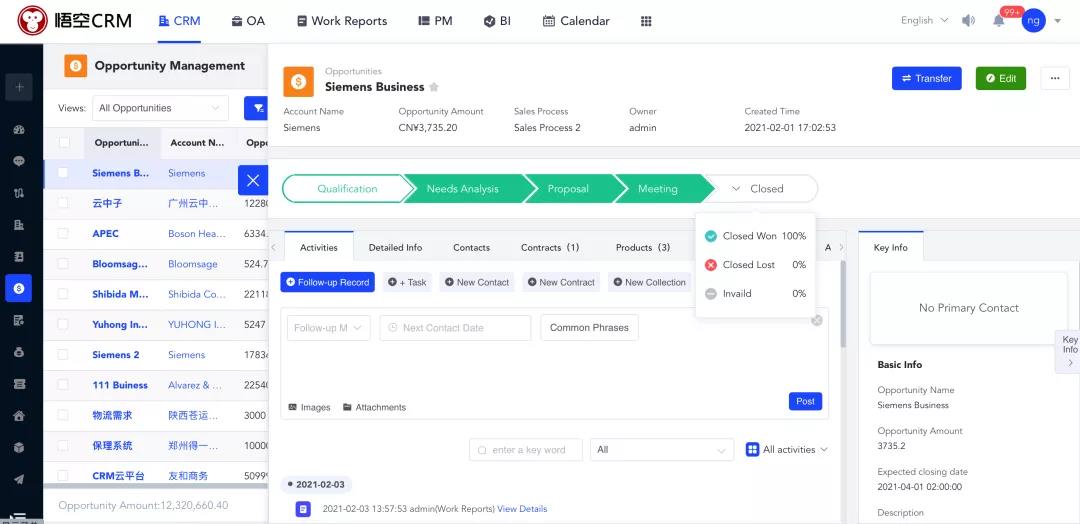Viewport: 1080px width, 524px height.
Task: Check the Yuhong In... row checkbox
Action: (63, 324)
